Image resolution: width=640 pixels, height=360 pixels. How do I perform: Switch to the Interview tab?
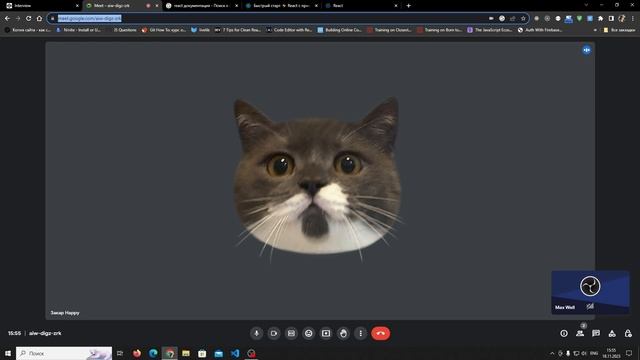[42, 6]
